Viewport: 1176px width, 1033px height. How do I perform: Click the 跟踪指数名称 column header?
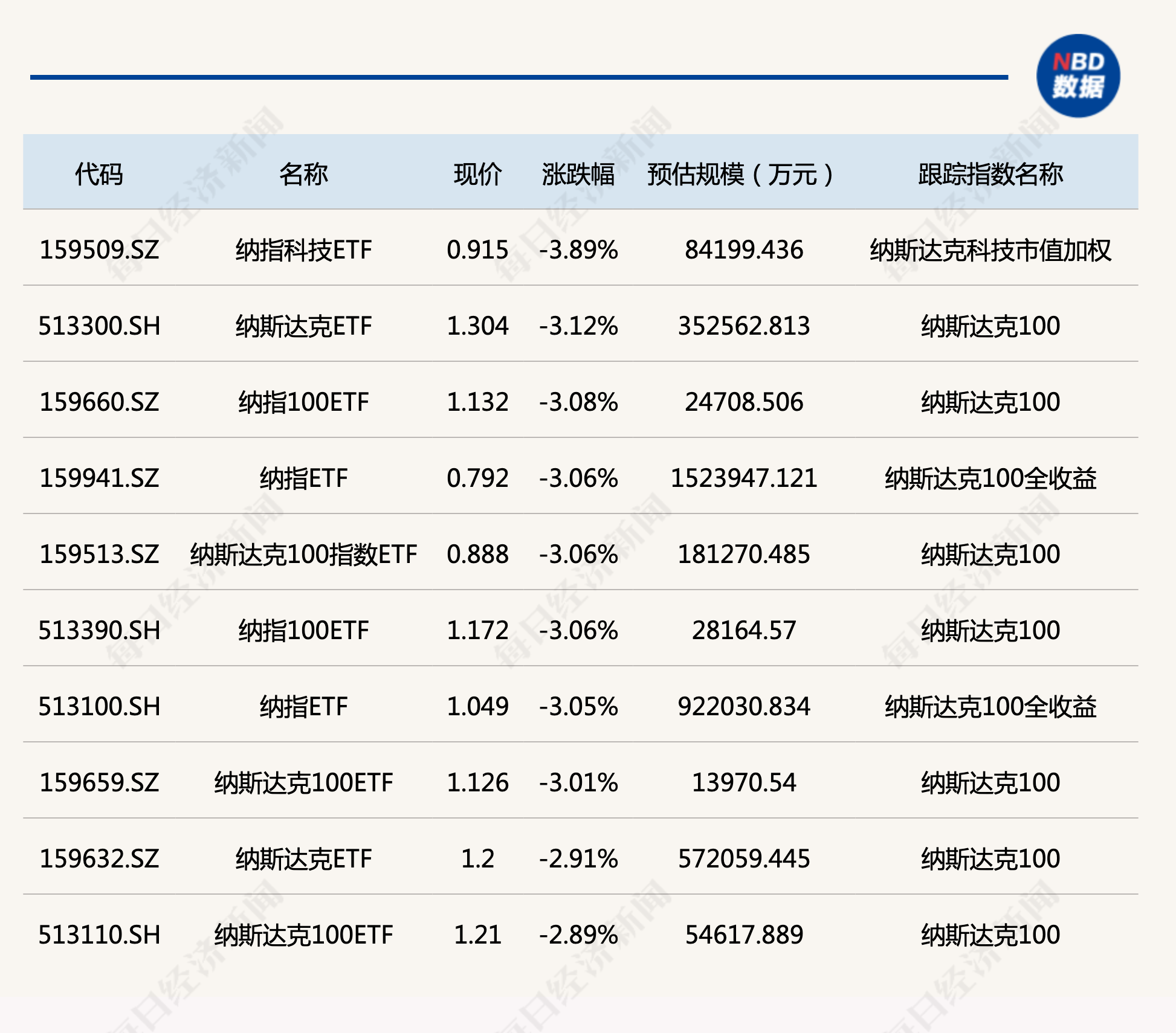[x=990, y=175]
